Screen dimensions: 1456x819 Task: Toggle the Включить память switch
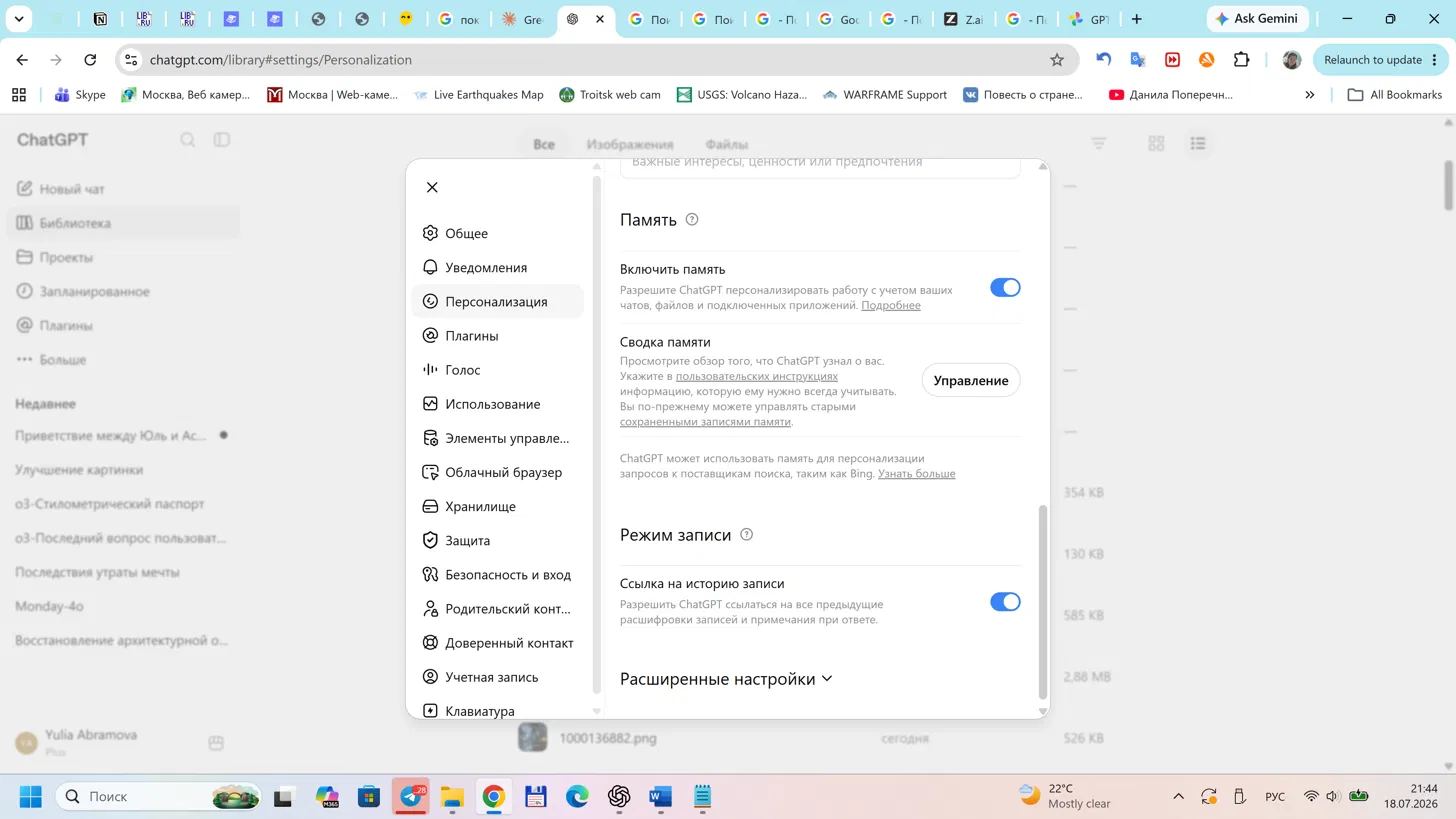[1005, 288]
